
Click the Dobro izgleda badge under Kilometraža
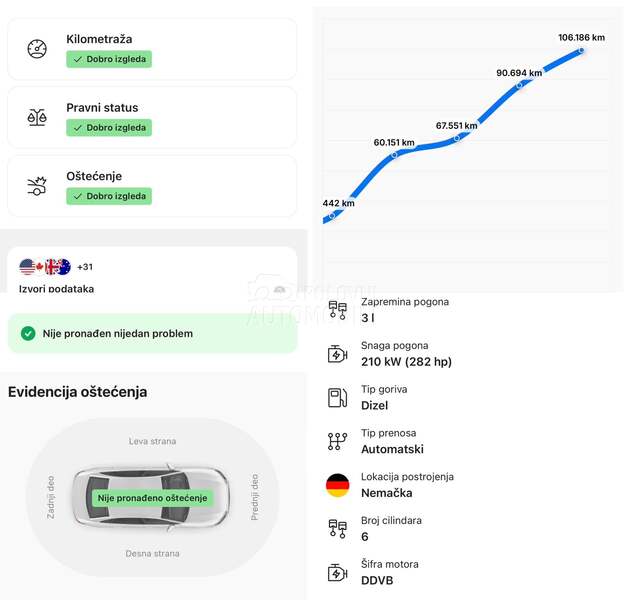[109, 59]
